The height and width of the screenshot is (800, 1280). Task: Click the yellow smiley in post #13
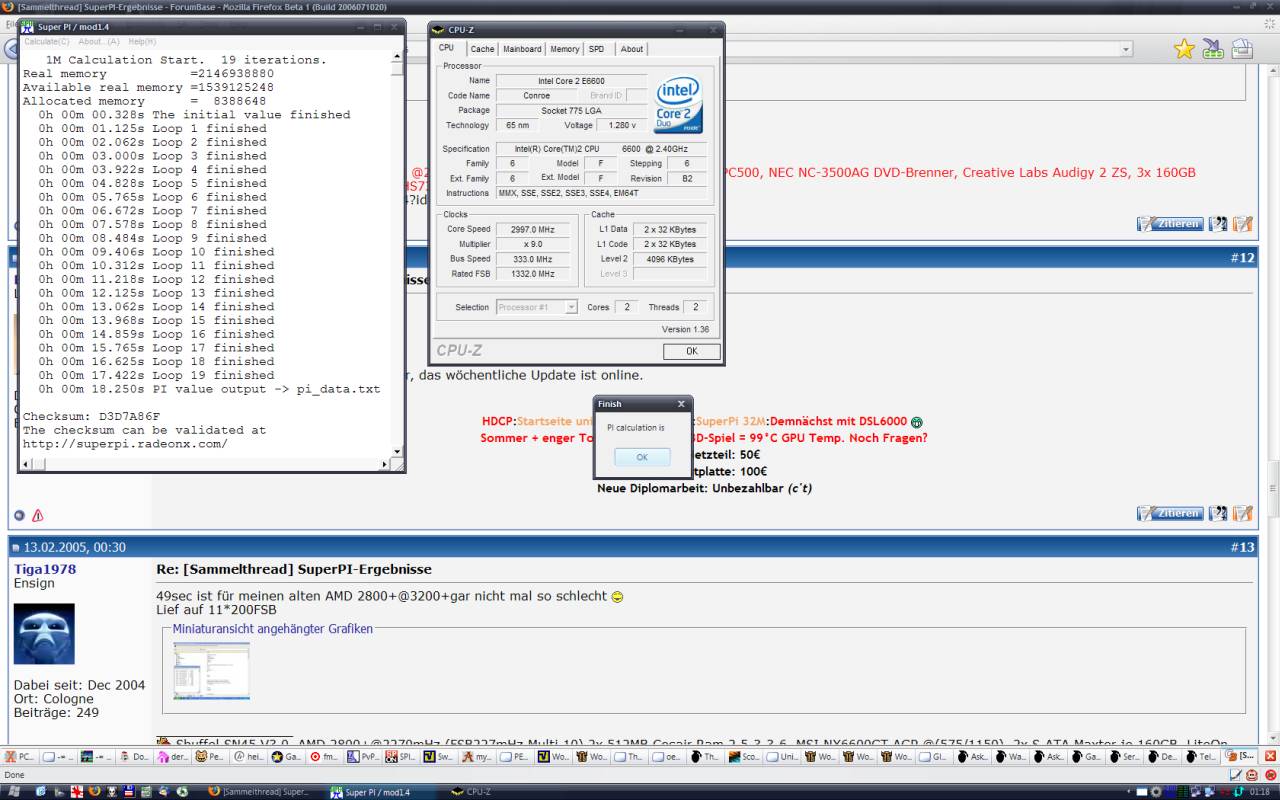617,597
